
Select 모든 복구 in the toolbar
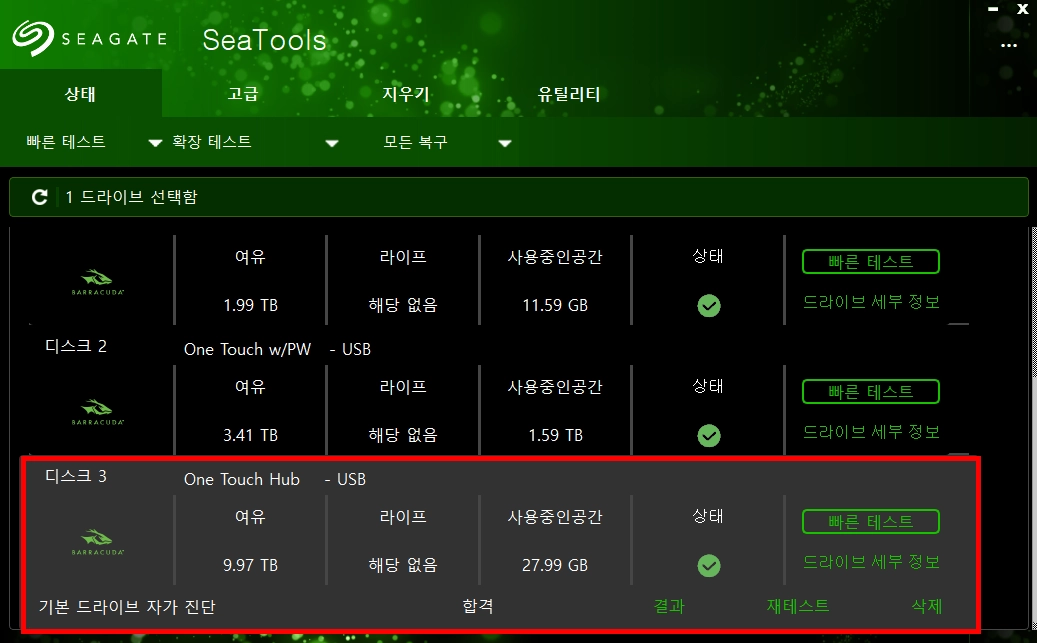415,142
